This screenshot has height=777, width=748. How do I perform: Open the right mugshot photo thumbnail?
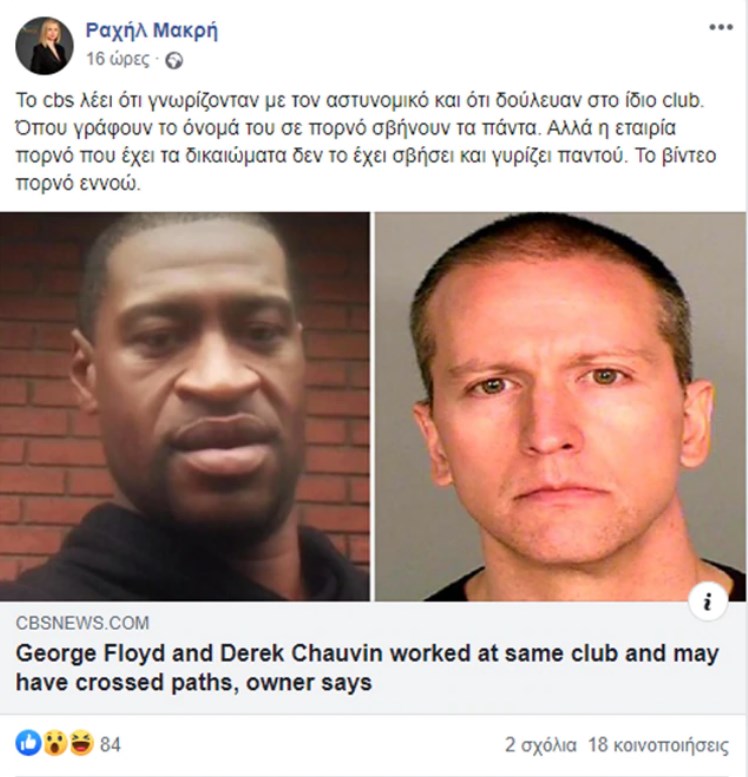coord(560,406)
